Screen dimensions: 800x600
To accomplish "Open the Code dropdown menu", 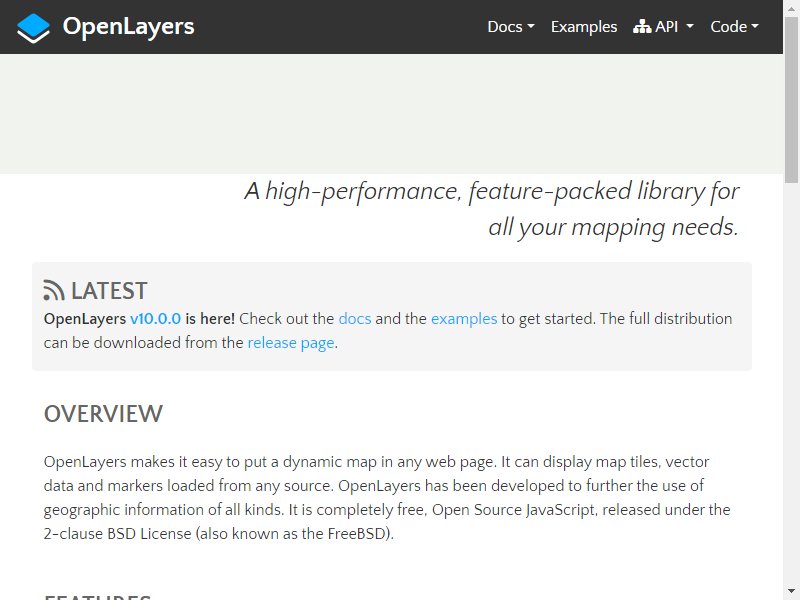I will pos(734,27).
